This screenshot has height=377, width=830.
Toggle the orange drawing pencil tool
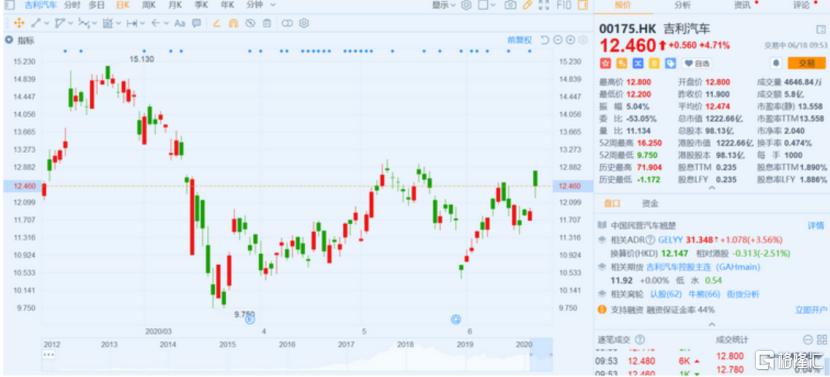527,5
